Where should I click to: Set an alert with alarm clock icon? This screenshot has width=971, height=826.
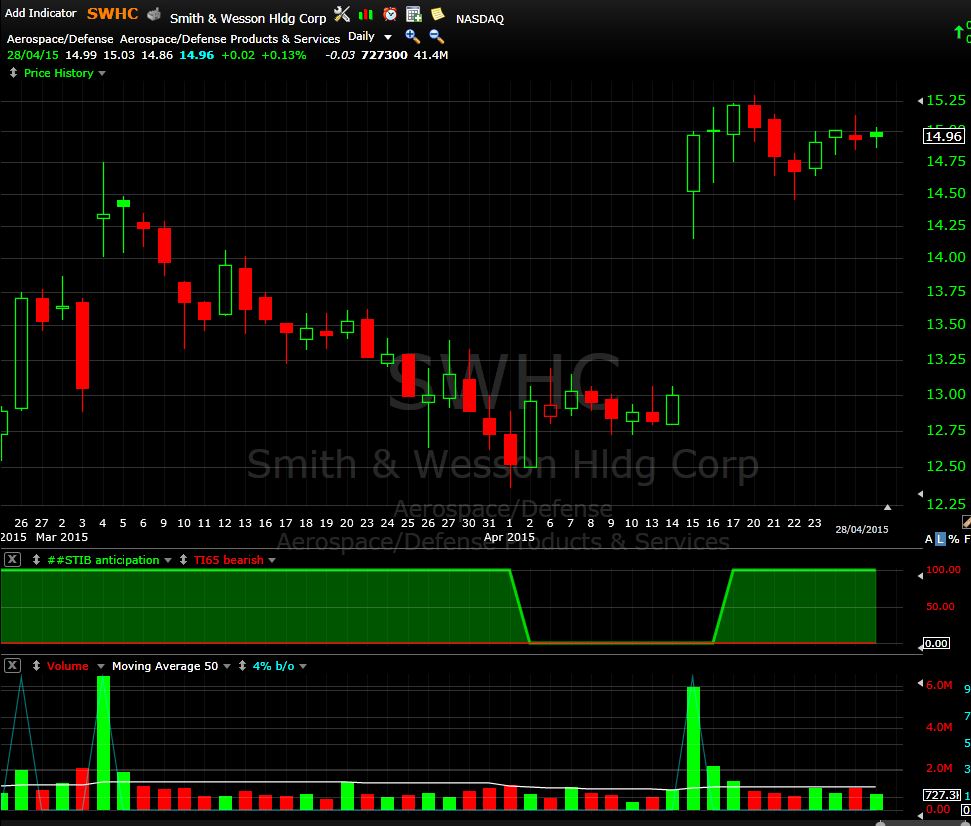[390, 14]
